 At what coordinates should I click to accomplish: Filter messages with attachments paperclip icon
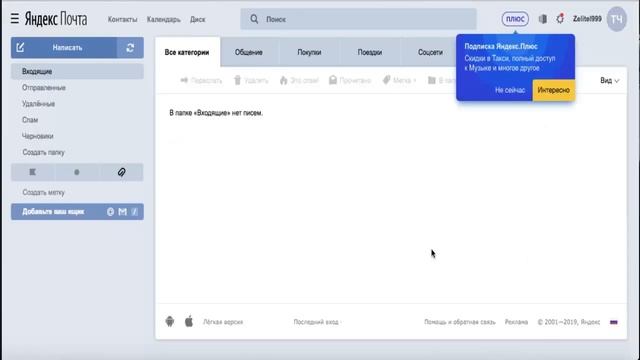121,172
